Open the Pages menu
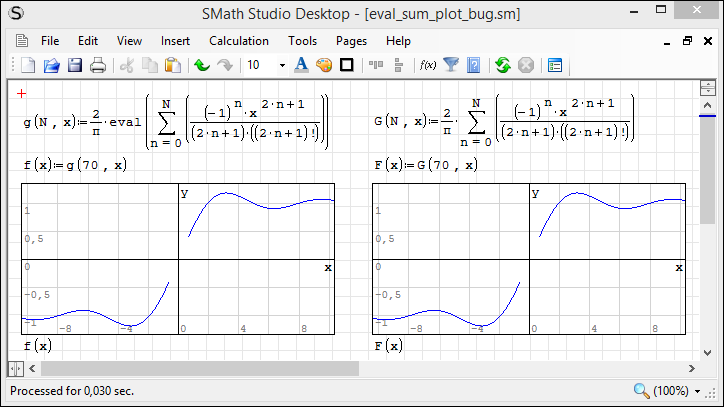The image size is (724, 407). [x=351, y=41]
